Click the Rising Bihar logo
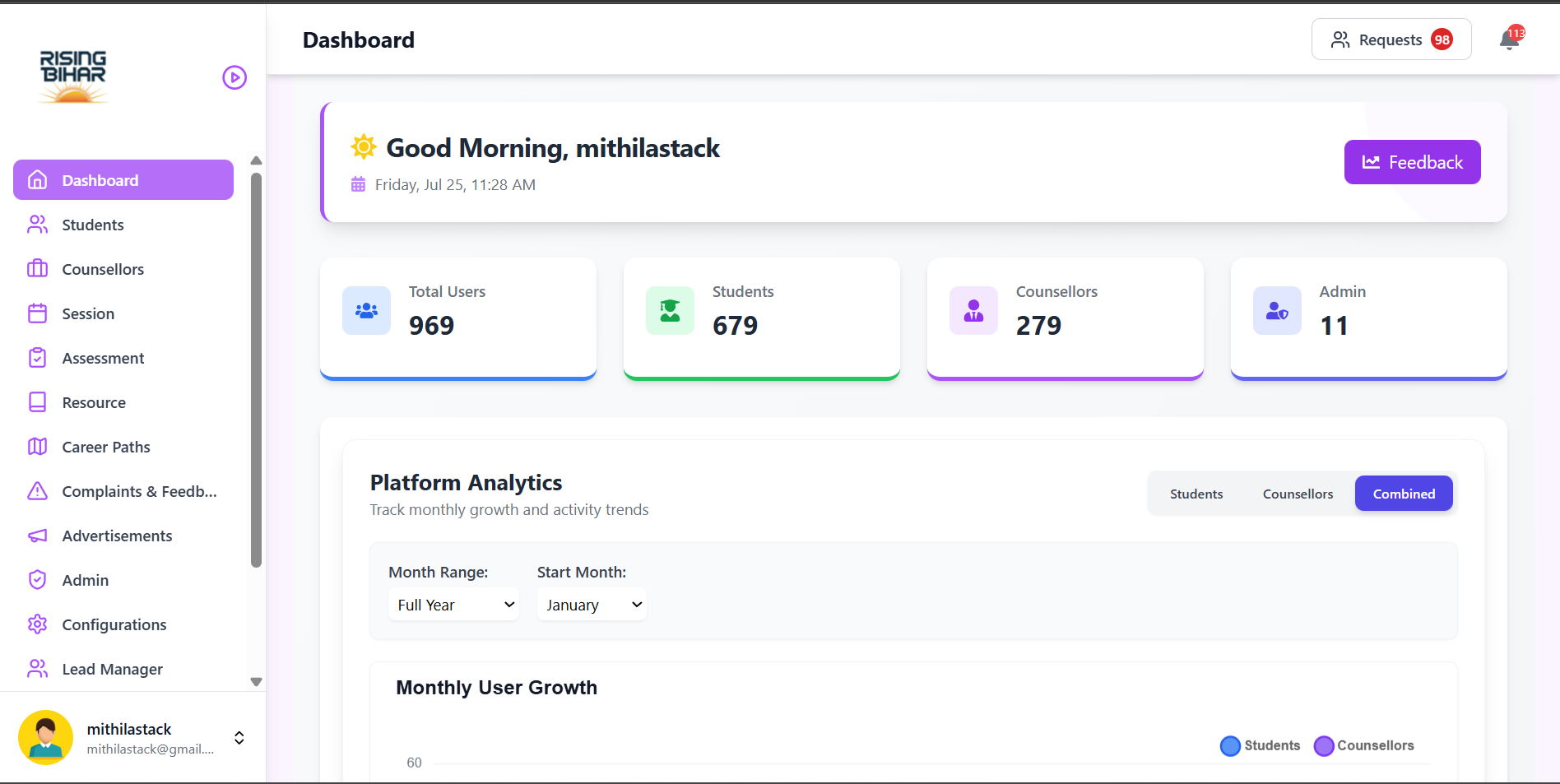This screenshot has width=1560, height=784. pyautogui.click(x=73, y=77)
